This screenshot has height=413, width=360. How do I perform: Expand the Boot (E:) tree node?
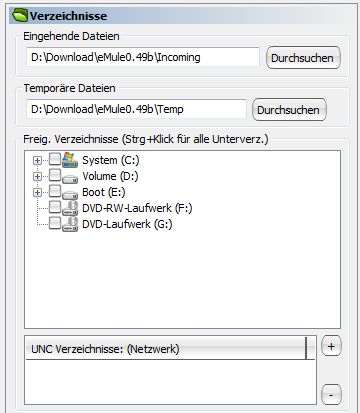point(37,192)
